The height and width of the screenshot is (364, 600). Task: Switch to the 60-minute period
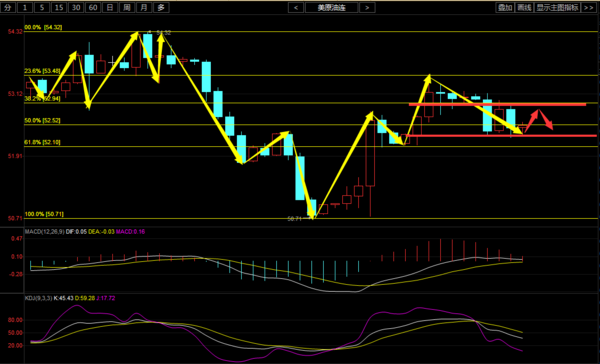coord(93,7)
